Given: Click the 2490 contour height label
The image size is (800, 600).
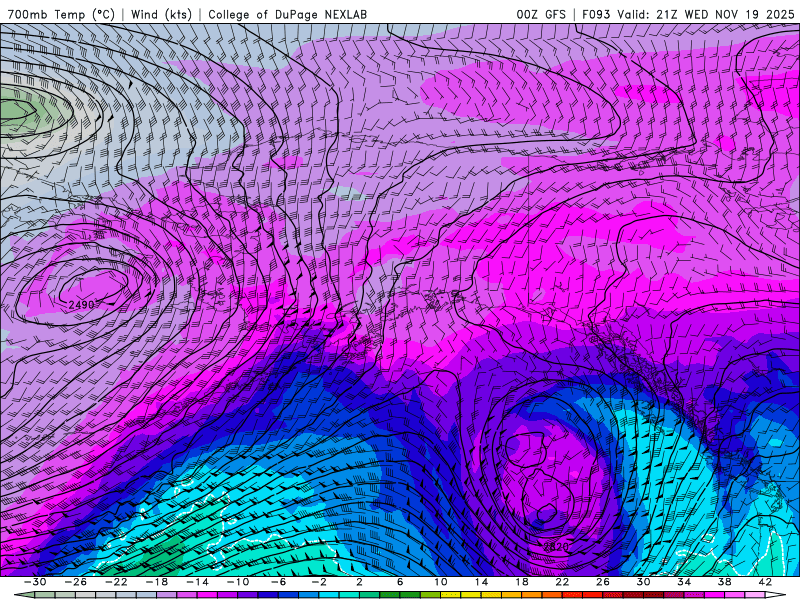Looking at the screenshot, I should 82,305.
